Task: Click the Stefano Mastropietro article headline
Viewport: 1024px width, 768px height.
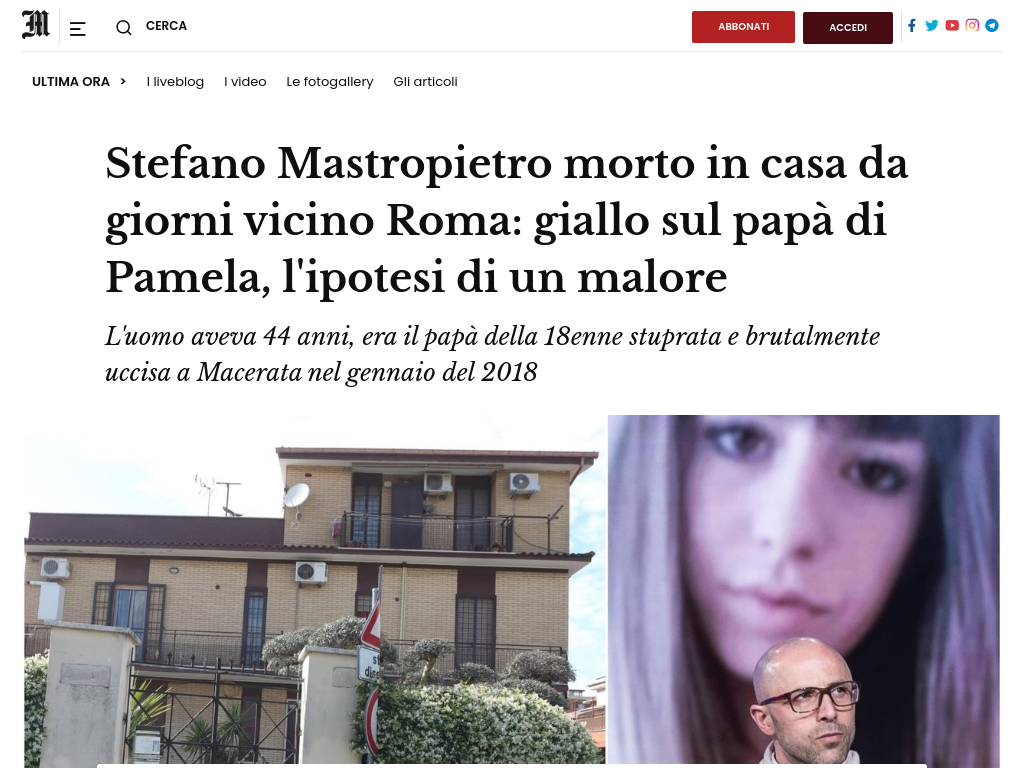Action: point(506,220)
